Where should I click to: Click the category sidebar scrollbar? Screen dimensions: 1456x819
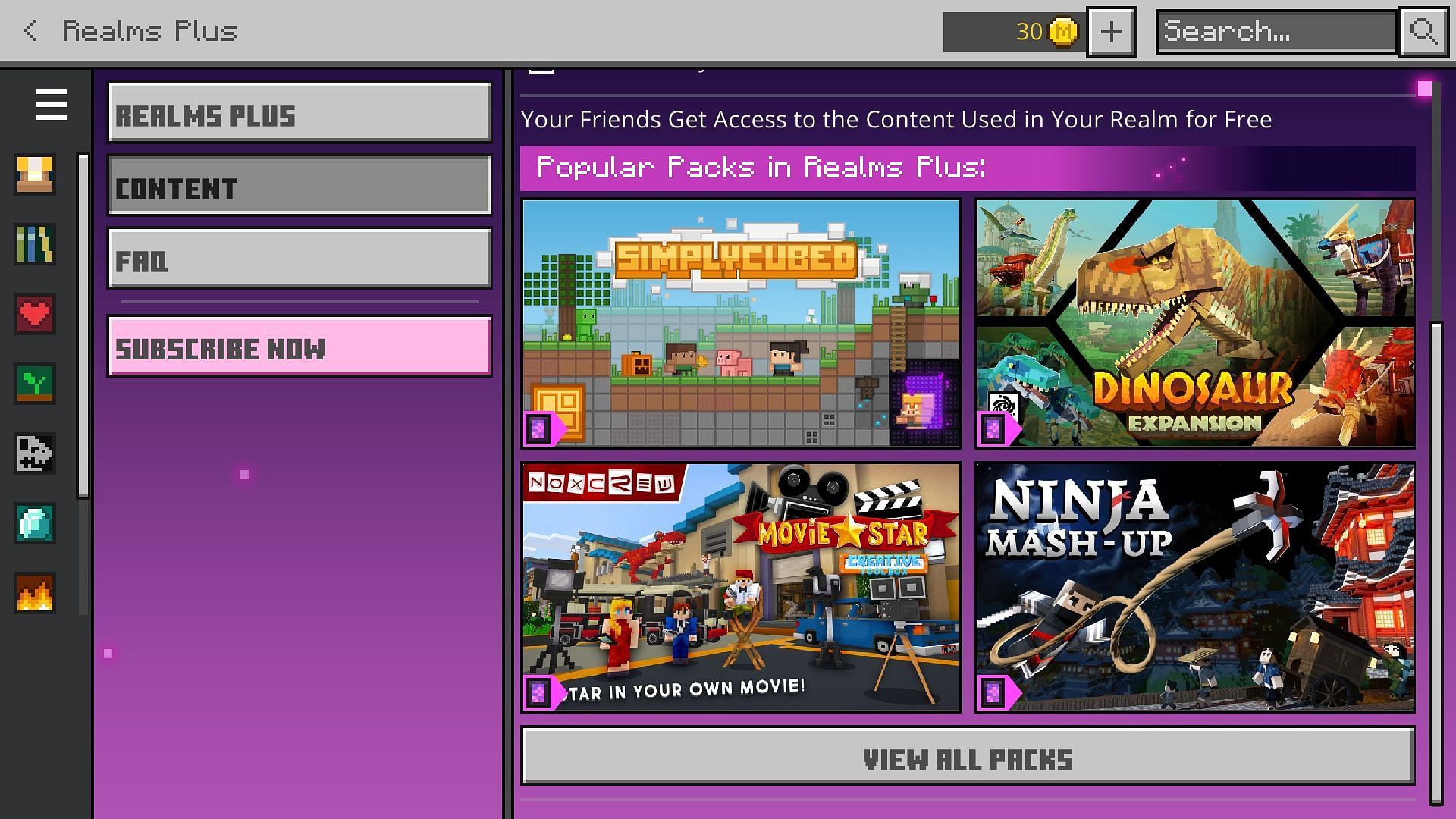tap(83, 326)
